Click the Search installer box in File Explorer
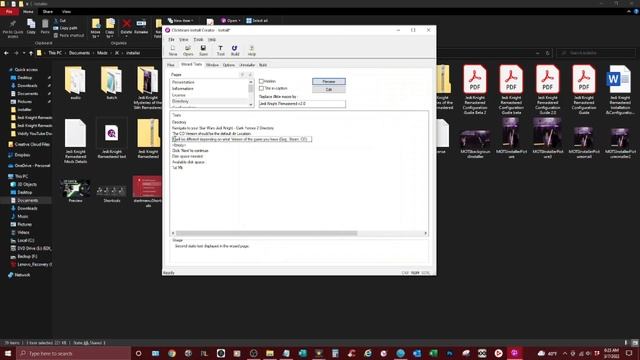 pos(596,53)
